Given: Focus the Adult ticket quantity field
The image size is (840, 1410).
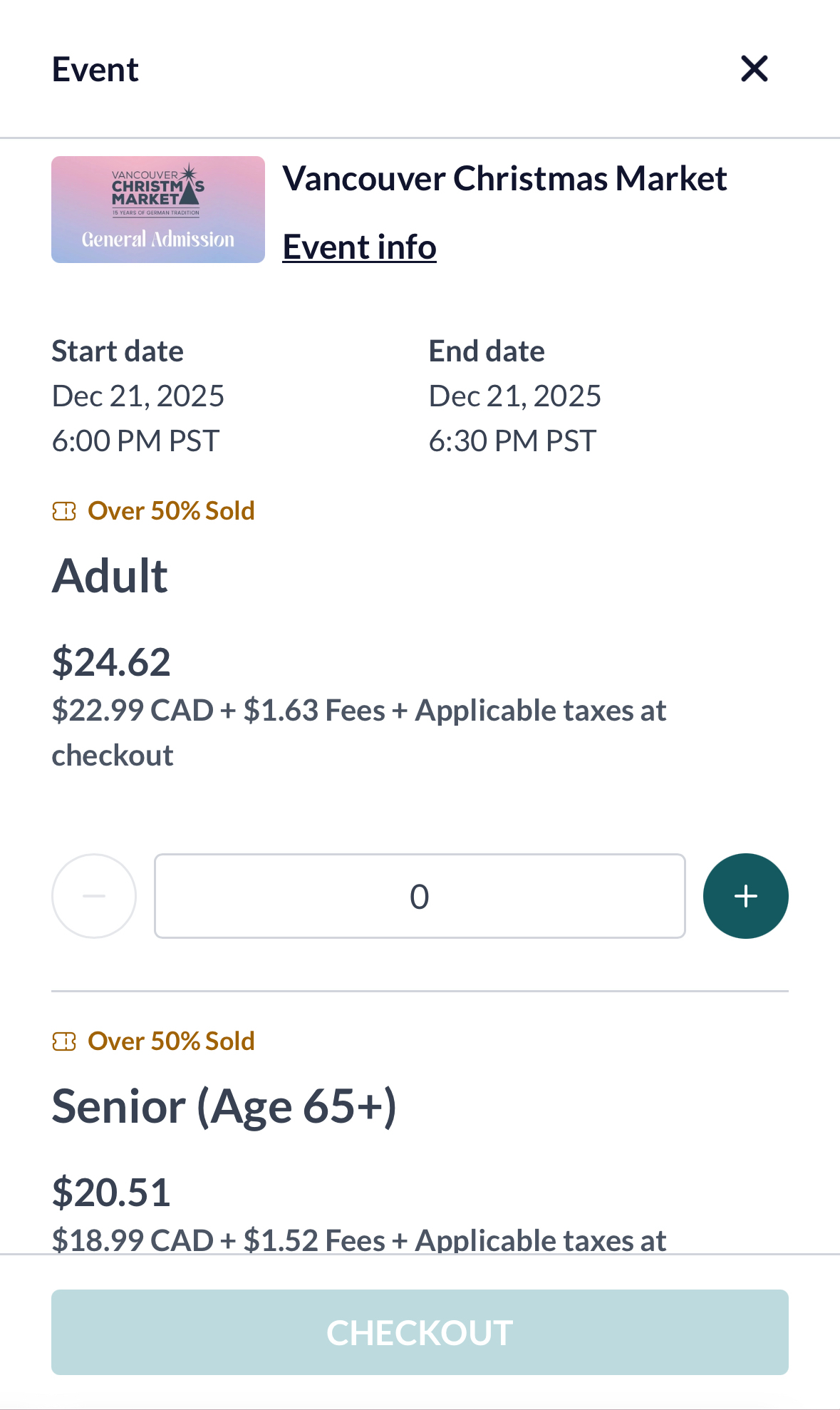Looking at the screenshot, I should [x=420, y=896].
